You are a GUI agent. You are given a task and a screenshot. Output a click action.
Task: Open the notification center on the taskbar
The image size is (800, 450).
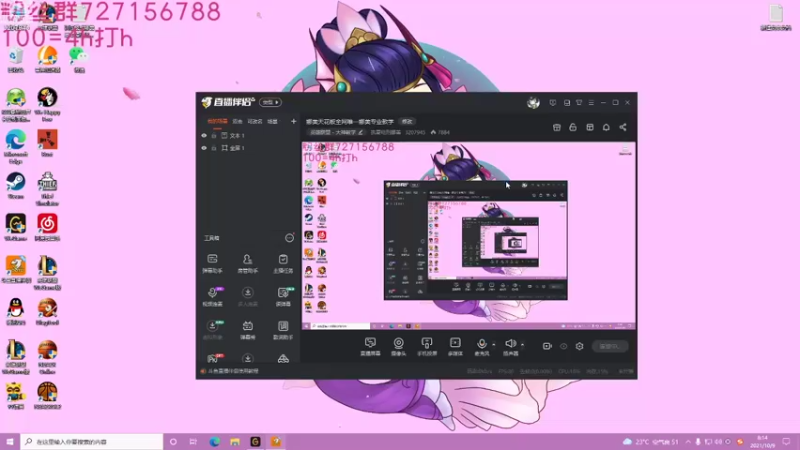pos(786,441)
